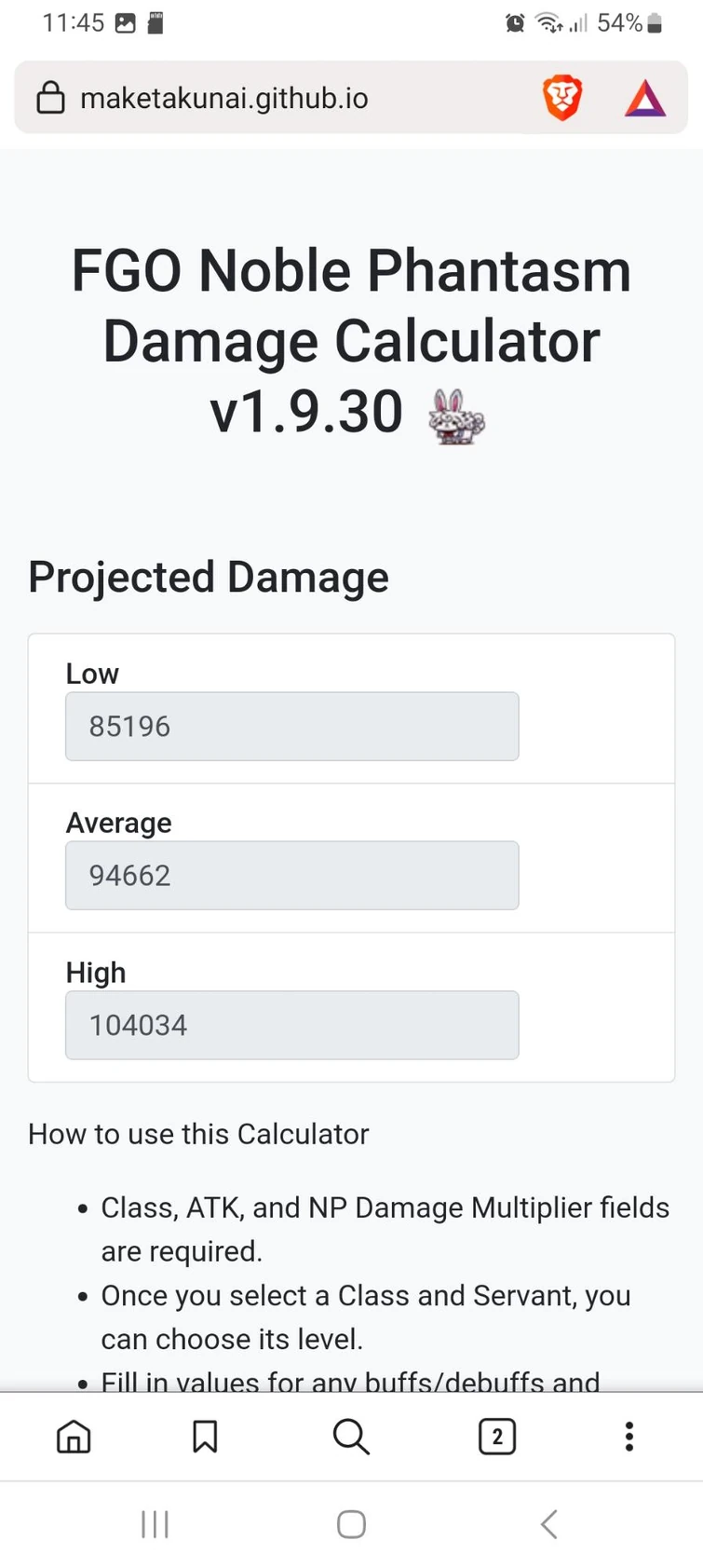Click the FGO calculator page title
Screen dimensions: 703x1568
coord(351,340)
